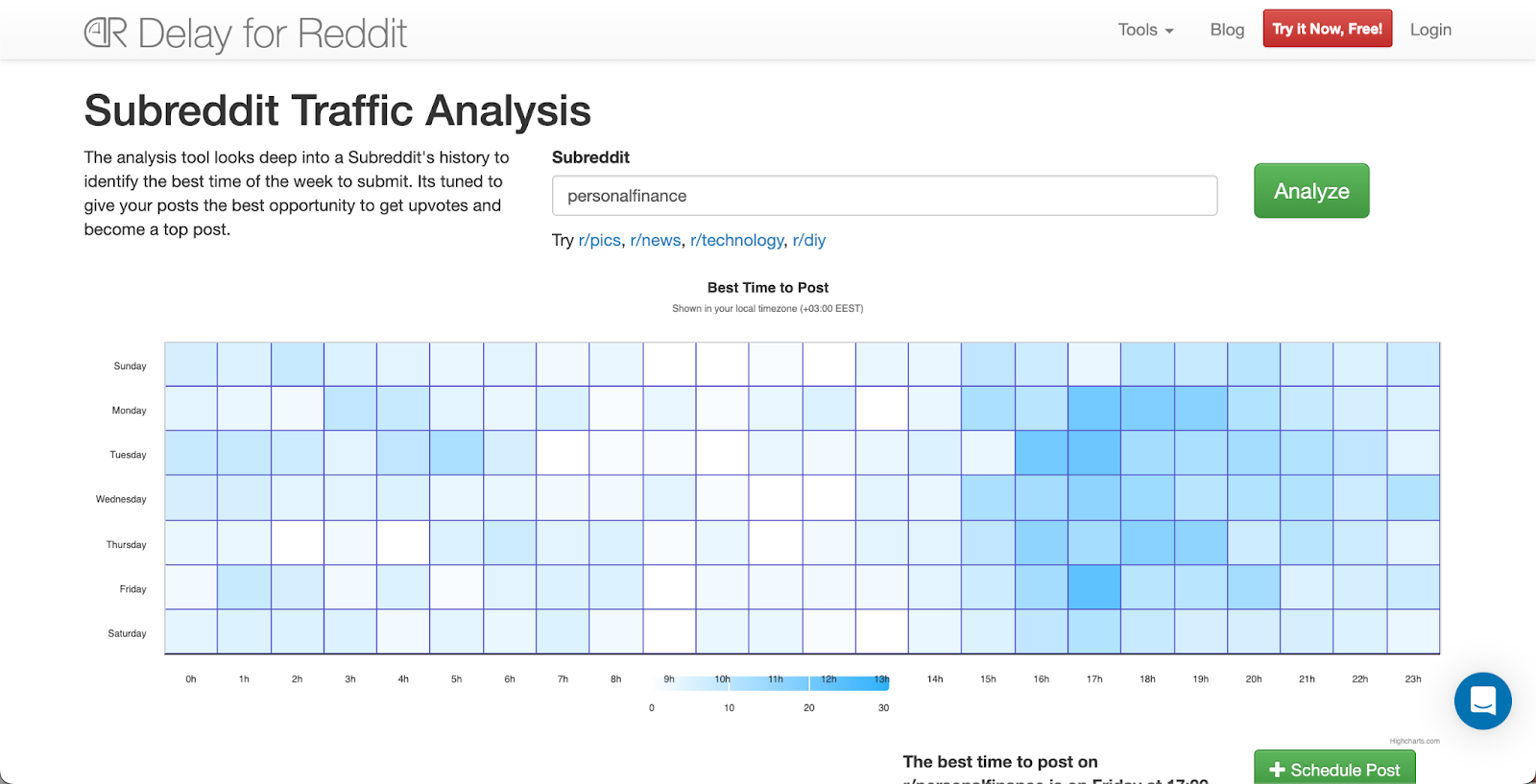Viewport: 1536px width, 784px height.
Task: Click the Friday row label
Action: (132, 589)
